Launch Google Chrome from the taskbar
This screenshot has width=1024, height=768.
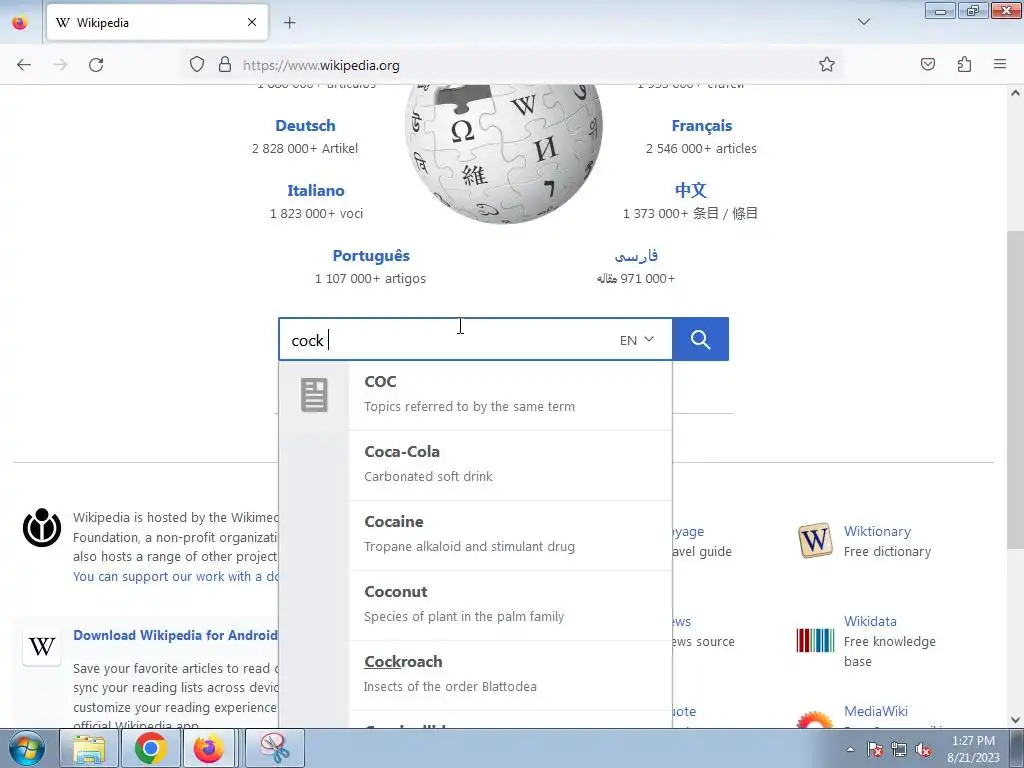tap(150, 748)
